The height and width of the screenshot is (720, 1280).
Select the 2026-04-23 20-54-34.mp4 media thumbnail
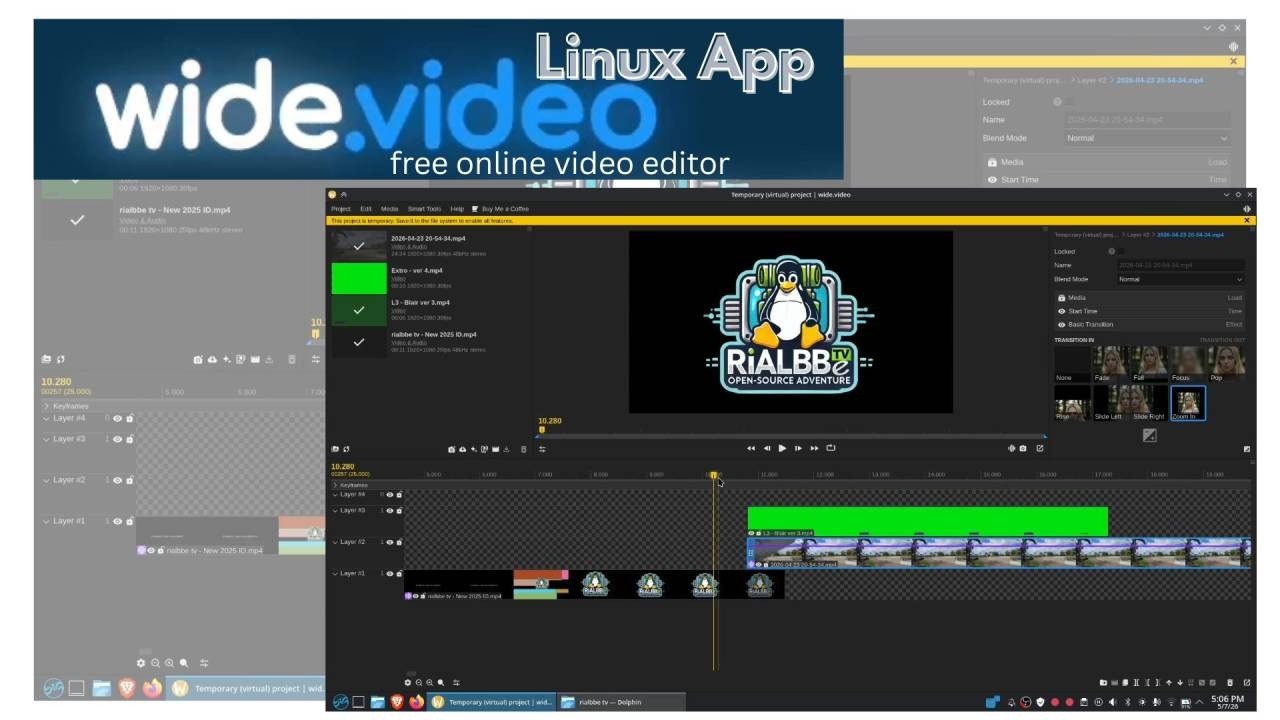coord(359,245)
